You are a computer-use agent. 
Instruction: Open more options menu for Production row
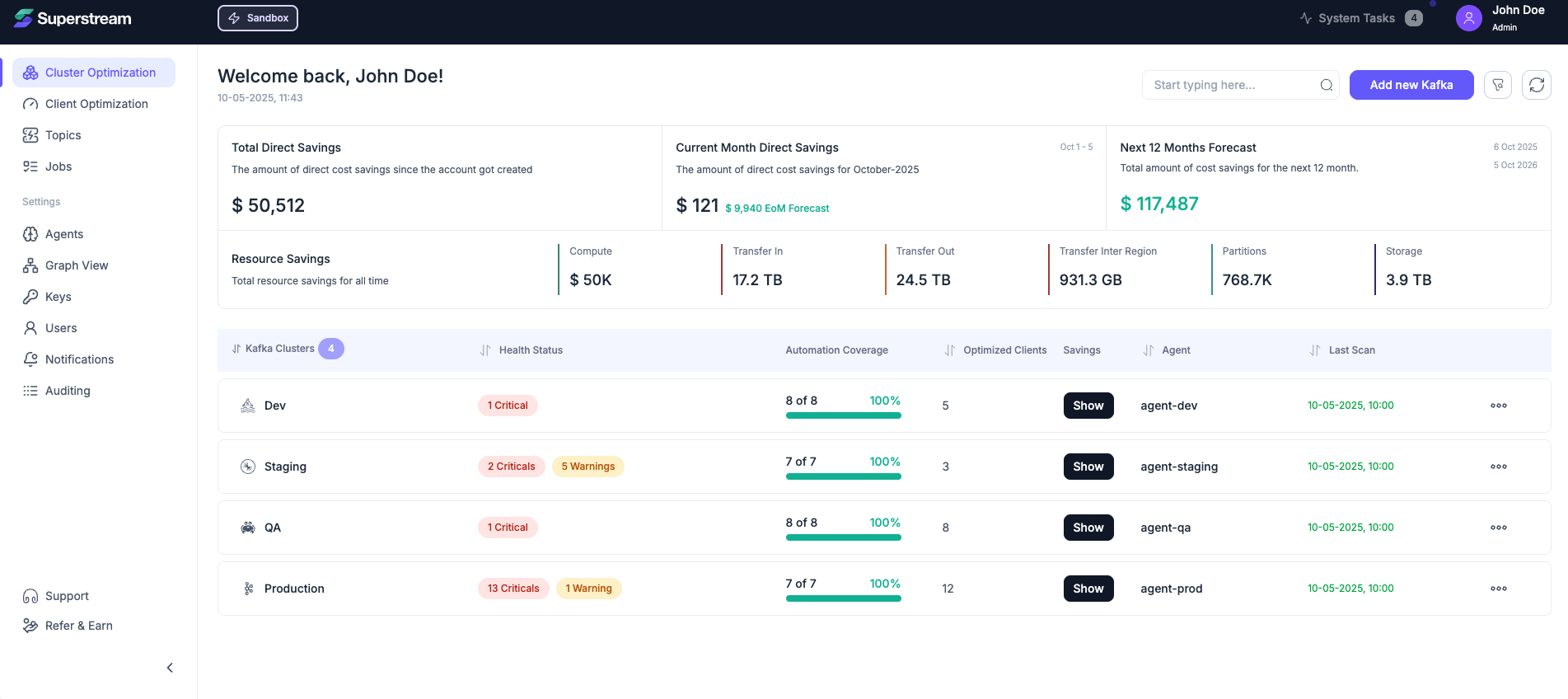pyautogui.click(x=1499, y=589)
